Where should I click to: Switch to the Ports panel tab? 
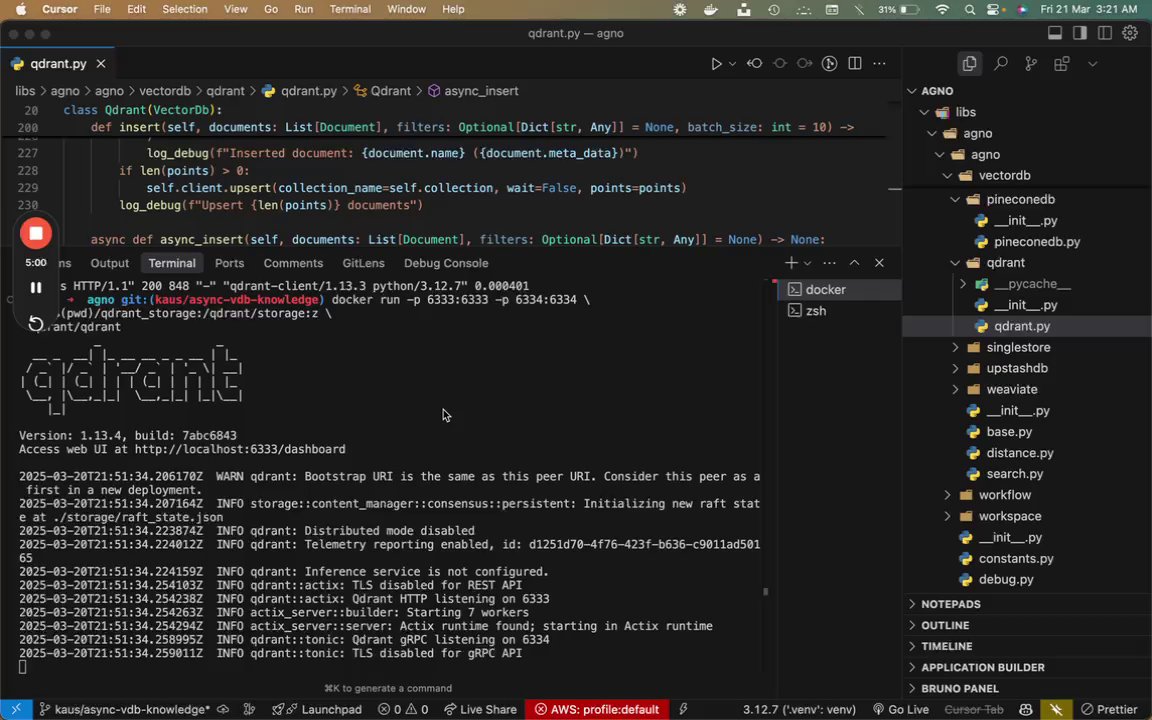229,263
